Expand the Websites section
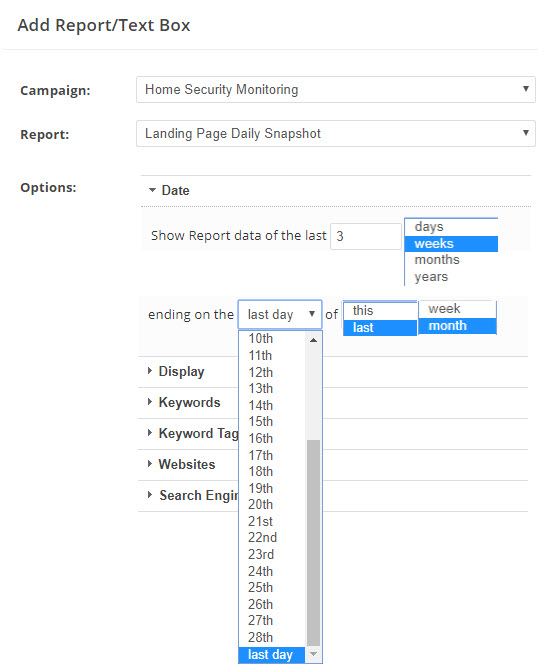The image size is (546, 670). pos(181,464)
